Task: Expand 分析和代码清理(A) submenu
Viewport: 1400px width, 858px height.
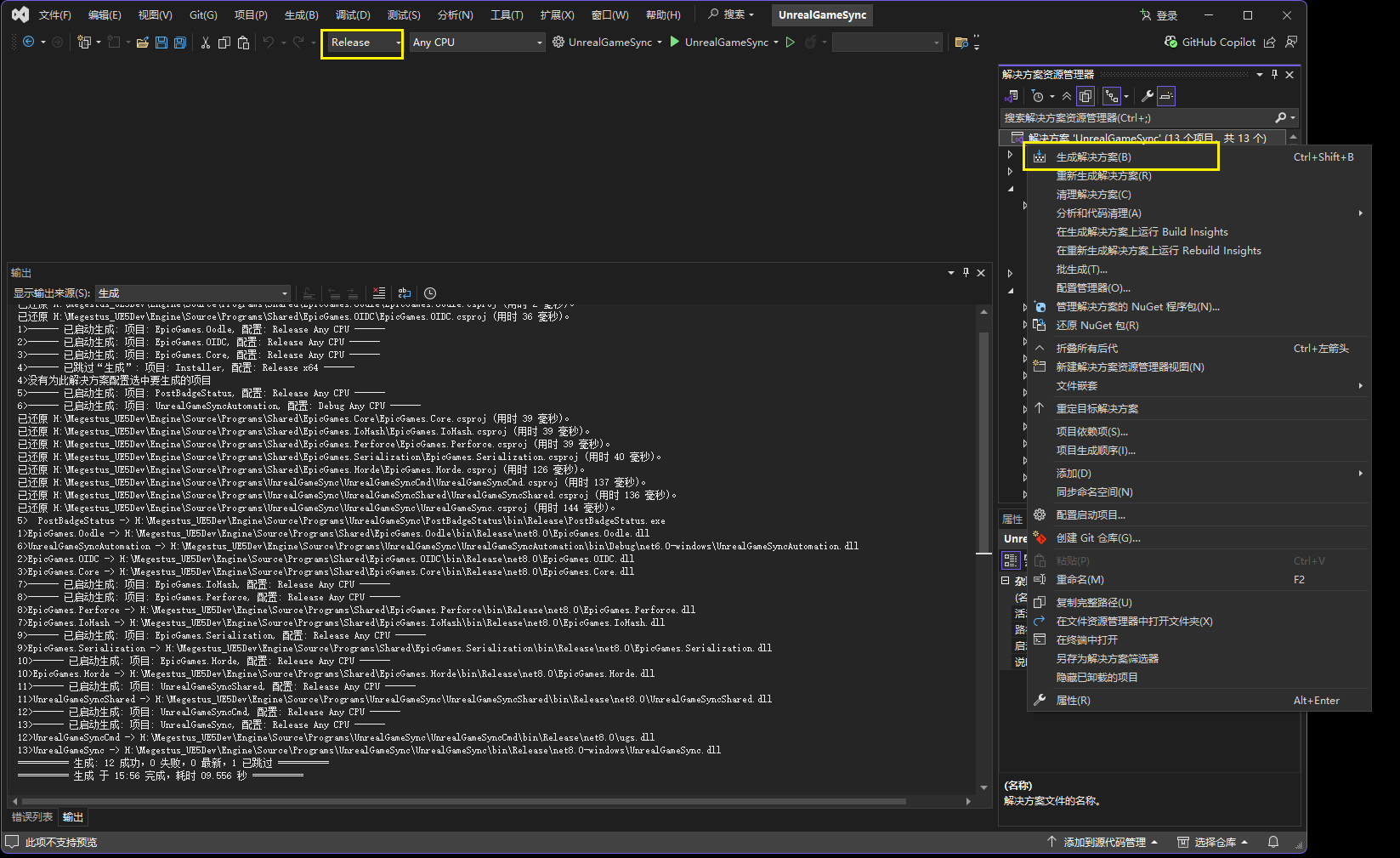Action: (x=1199, y=213)
